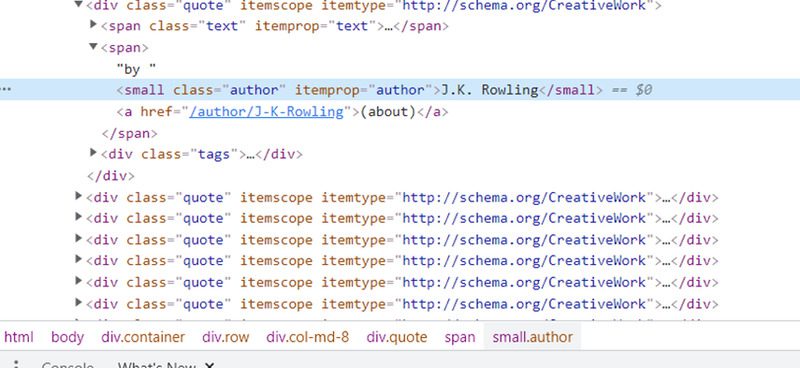Select div.row in the breadcrumb bar
This screenshot has width=800, height=368.
pos(226,337)
